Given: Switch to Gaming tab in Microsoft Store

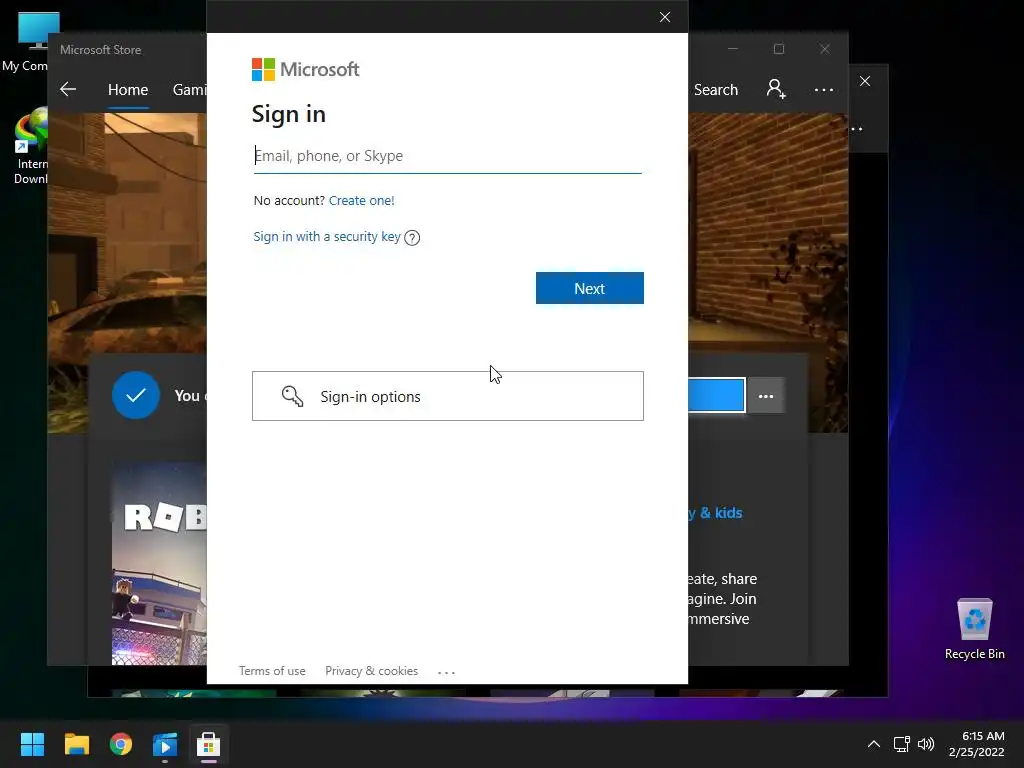Looking at the screenshot, I should pos(189,89).
